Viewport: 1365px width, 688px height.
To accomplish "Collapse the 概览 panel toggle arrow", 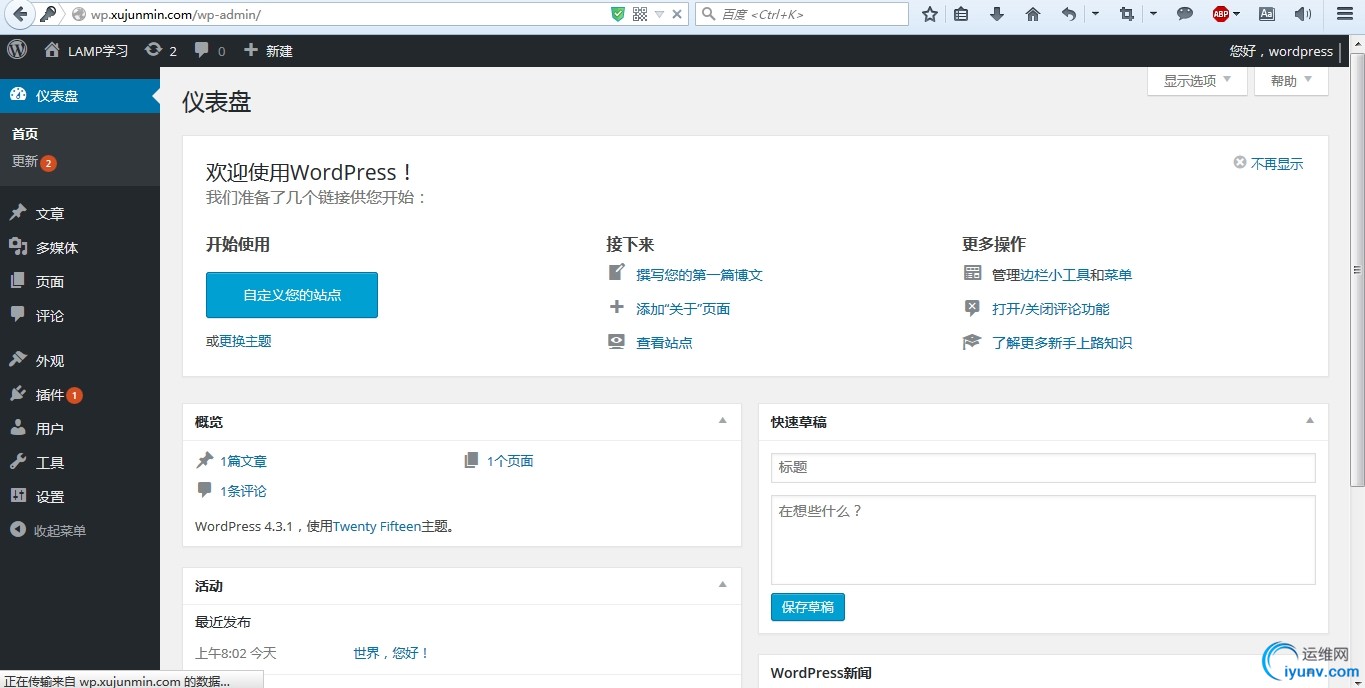I will pos(723,421).
